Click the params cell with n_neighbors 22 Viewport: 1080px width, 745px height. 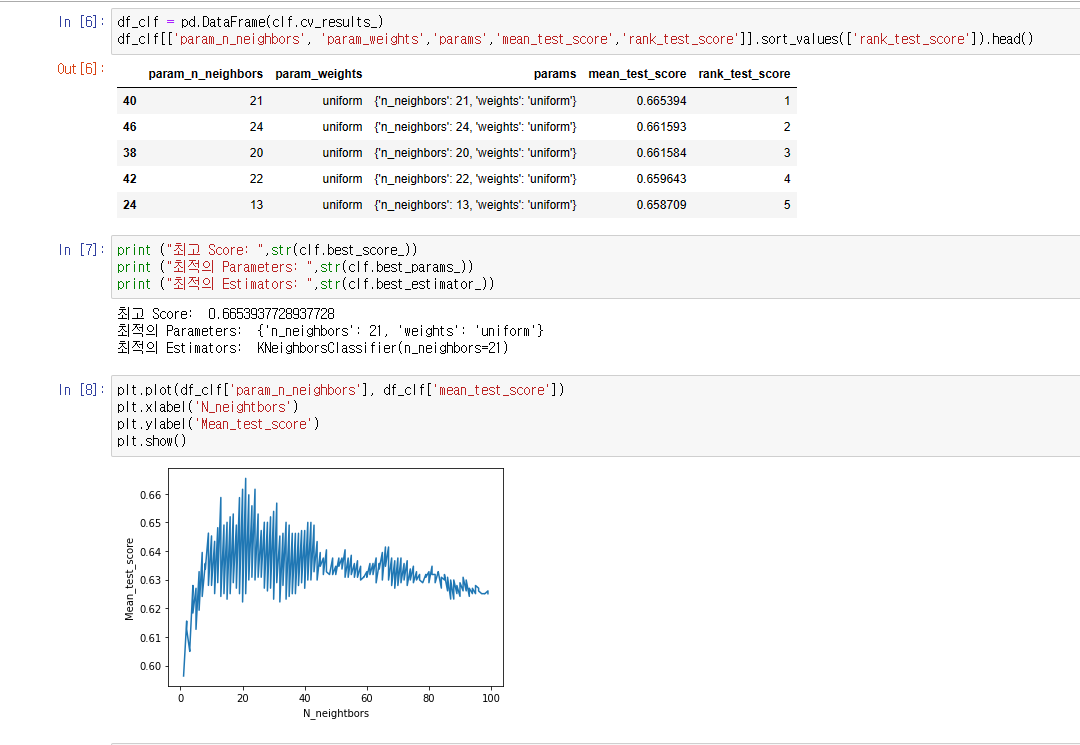tap(475, 179)
